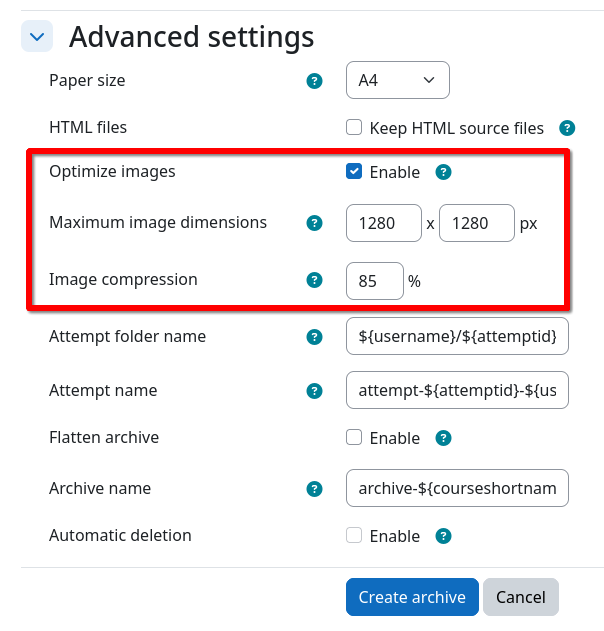Open help for Attempt name

pos(314,391)
